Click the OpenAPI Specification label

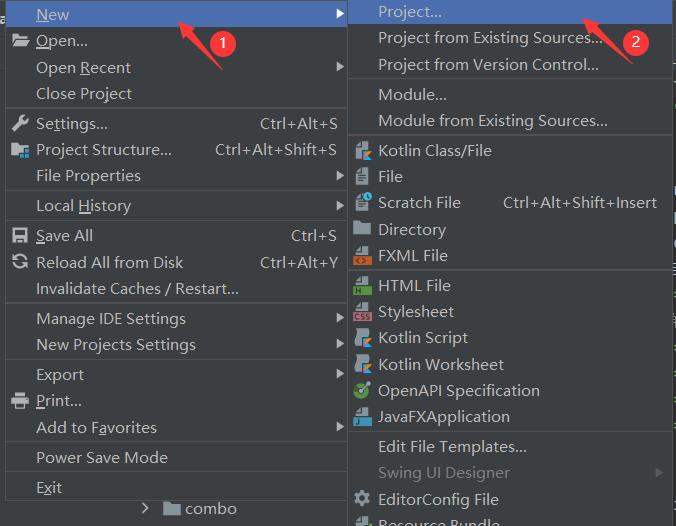pyautogui.click(x=459, y=391)
